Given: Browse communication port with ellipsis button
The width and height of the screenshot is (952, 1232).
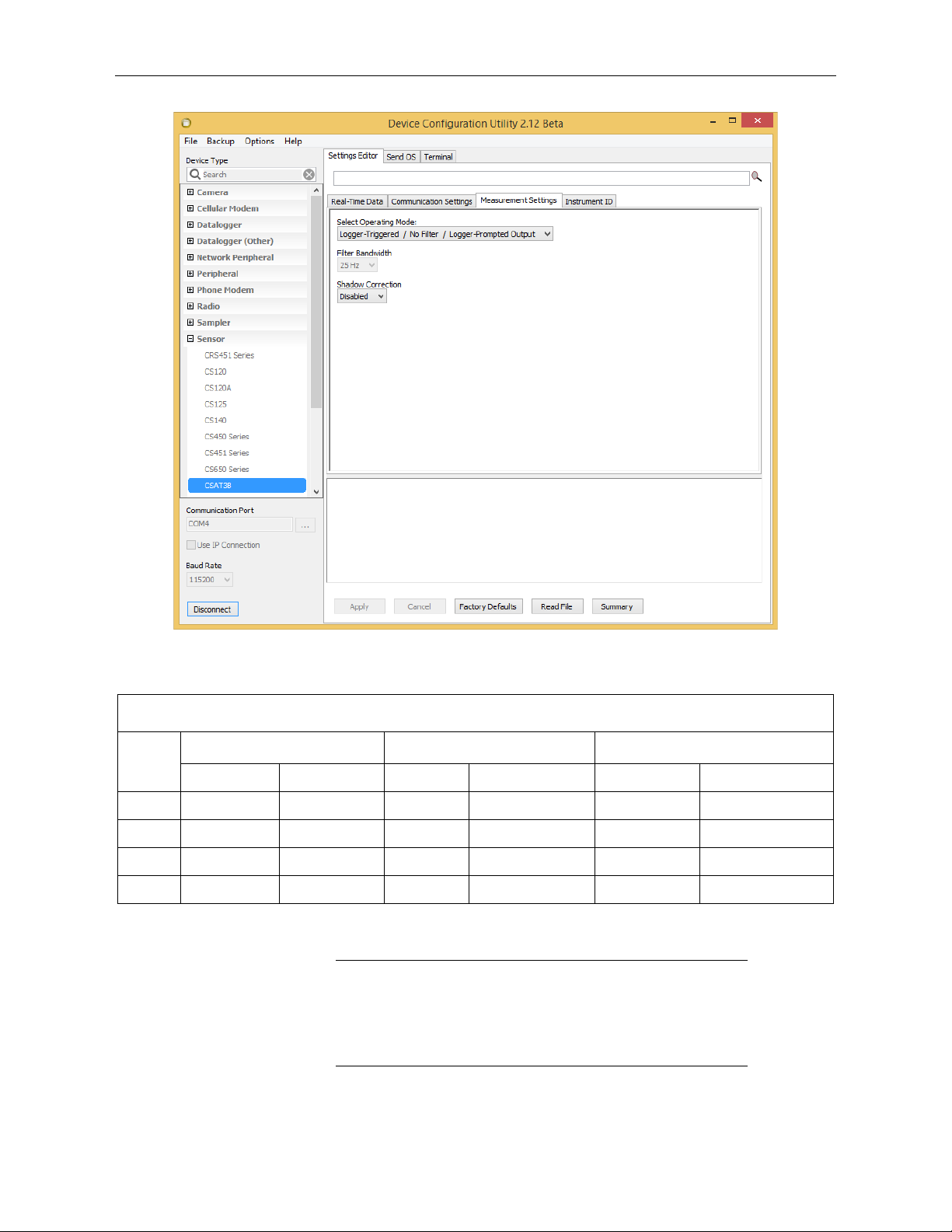Looking at the screenshot, I should (305, 525).
